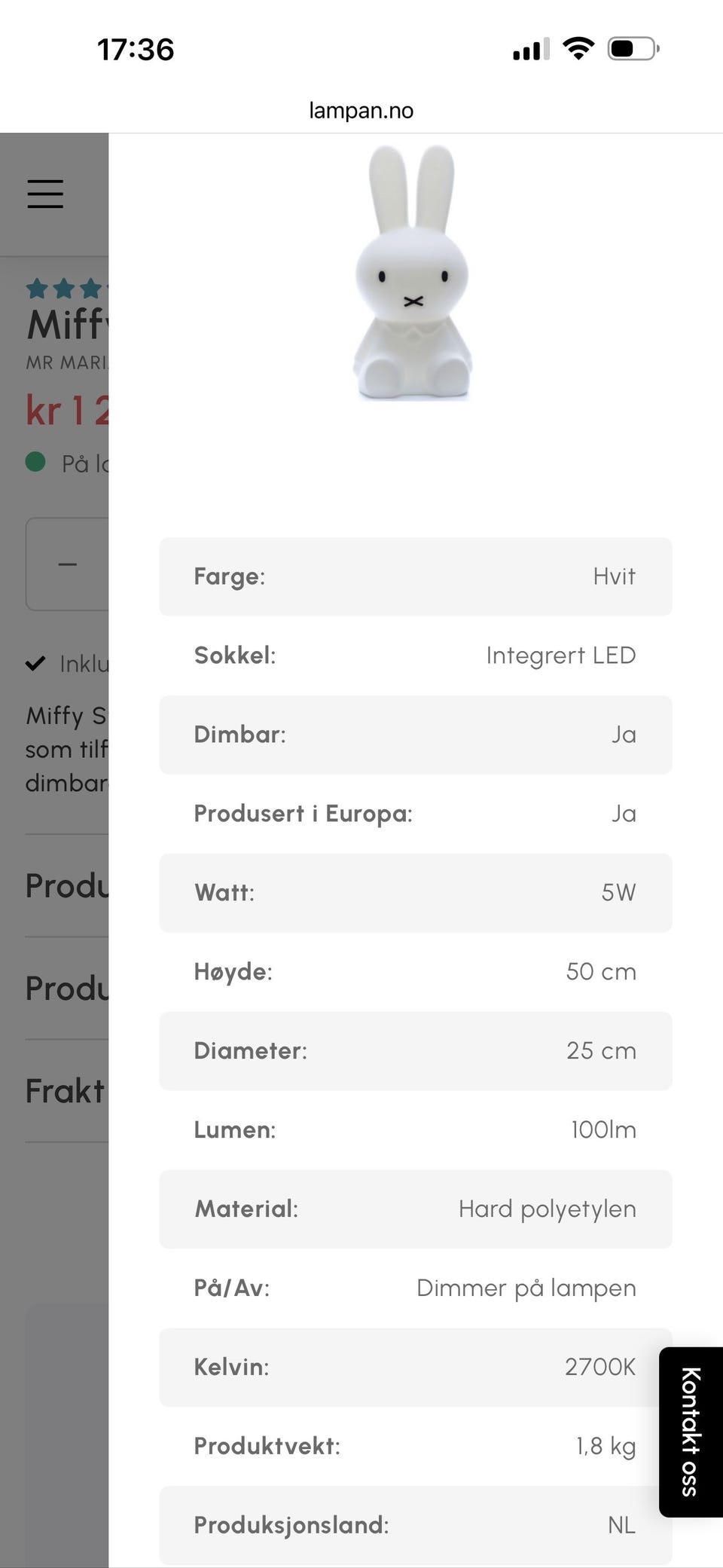Tap the Miffy lamp product image
The height and width of the screenshot is (1568, 723).
click(x=412, y=274)
